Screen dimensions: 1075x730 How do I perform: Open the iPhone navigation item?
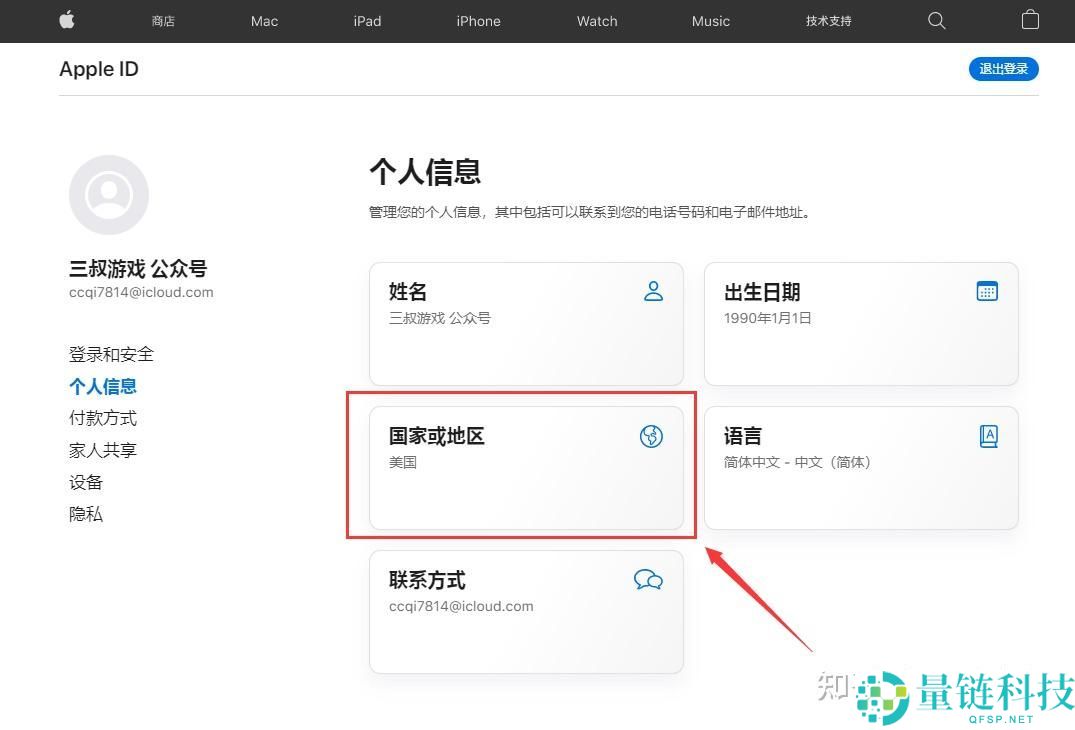point(478,20)
